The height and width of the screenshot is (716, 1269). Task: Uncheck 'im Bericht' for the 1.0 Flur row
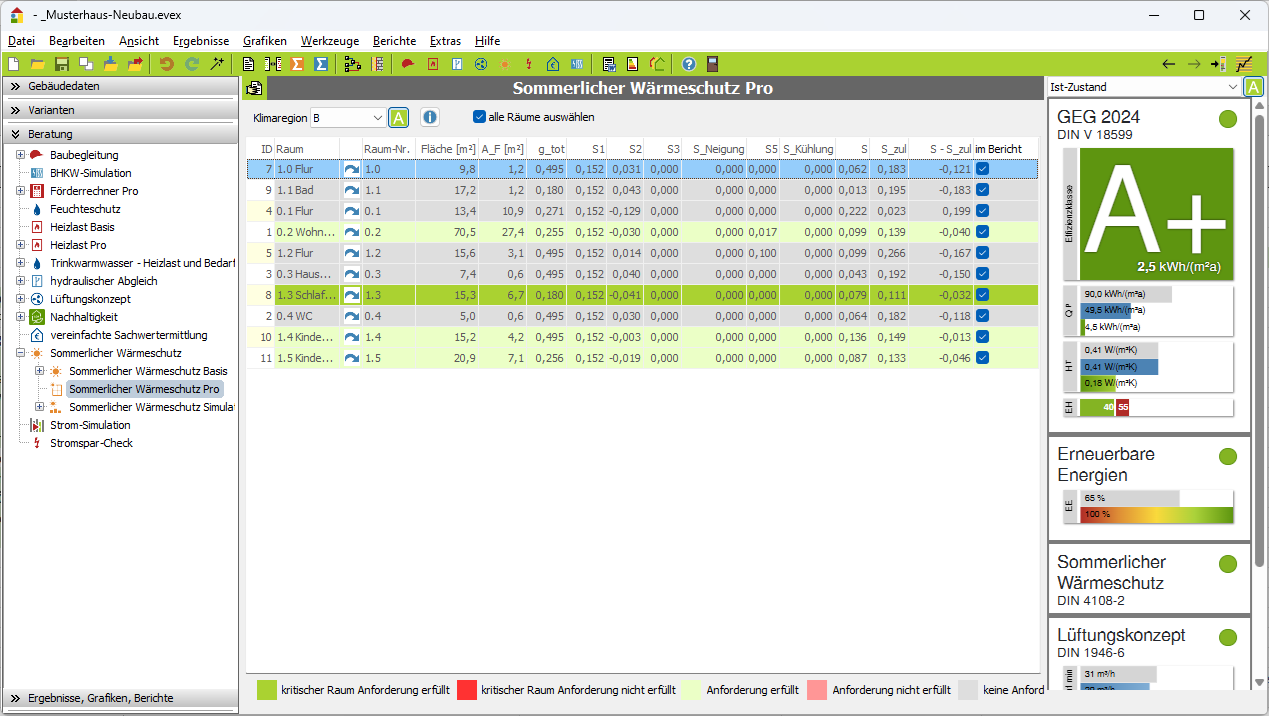[983, 169]
